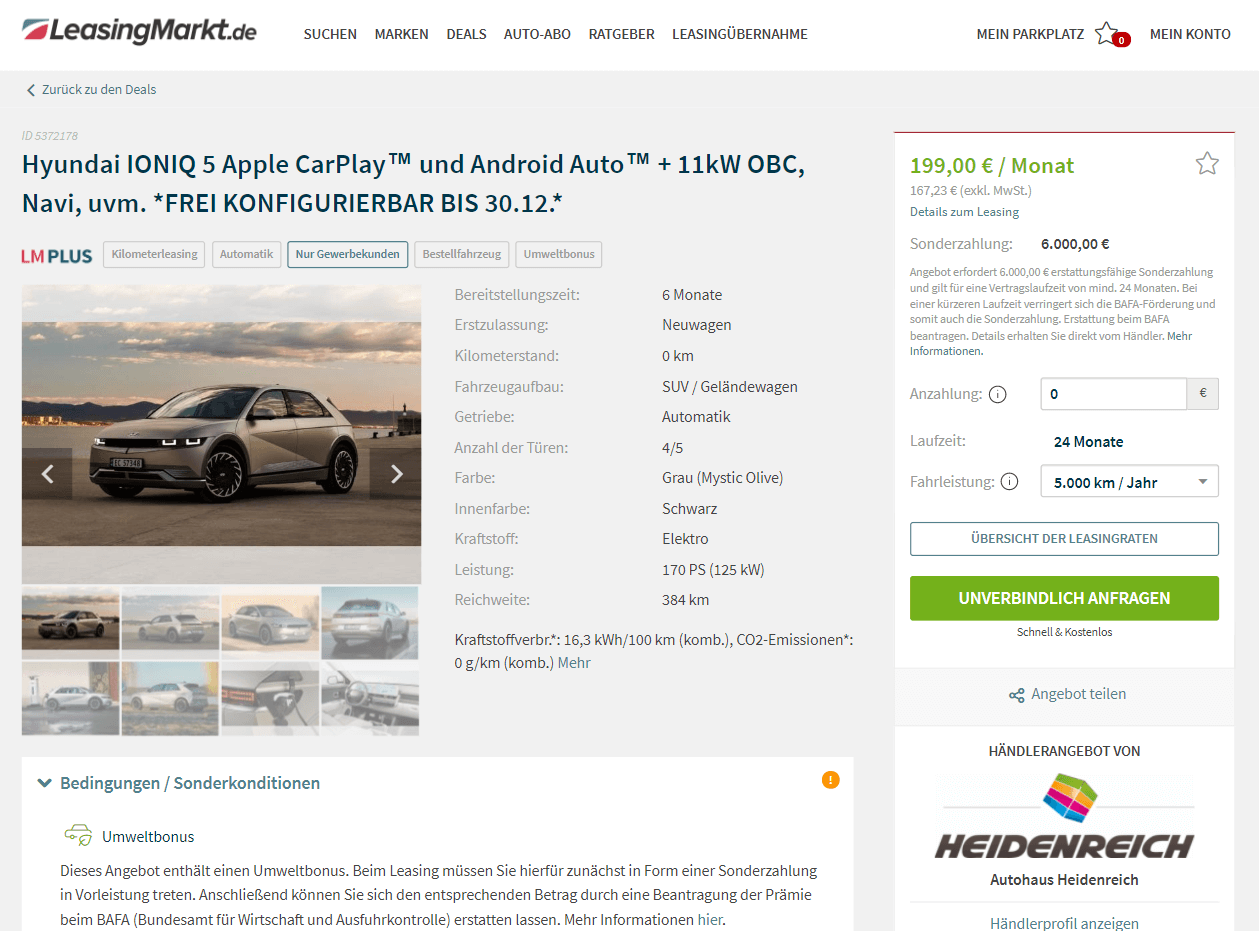This screenshot has width=1259, height=931.
Task: Click UNVERBINDLICH ANFRAGEN button
Action: (1064, 598)
